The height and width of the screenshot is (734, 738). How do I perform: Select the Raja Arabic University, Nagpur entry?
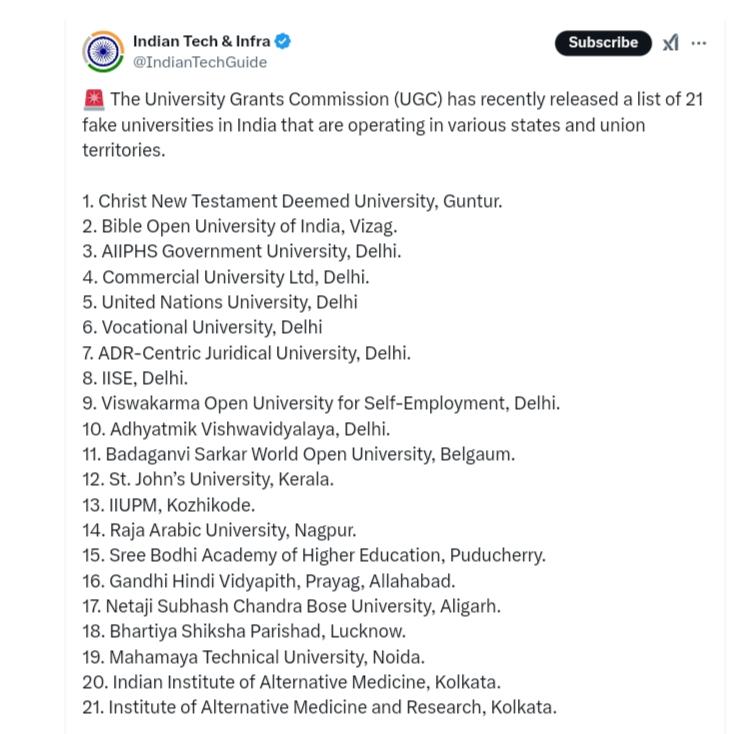[219, 530]
